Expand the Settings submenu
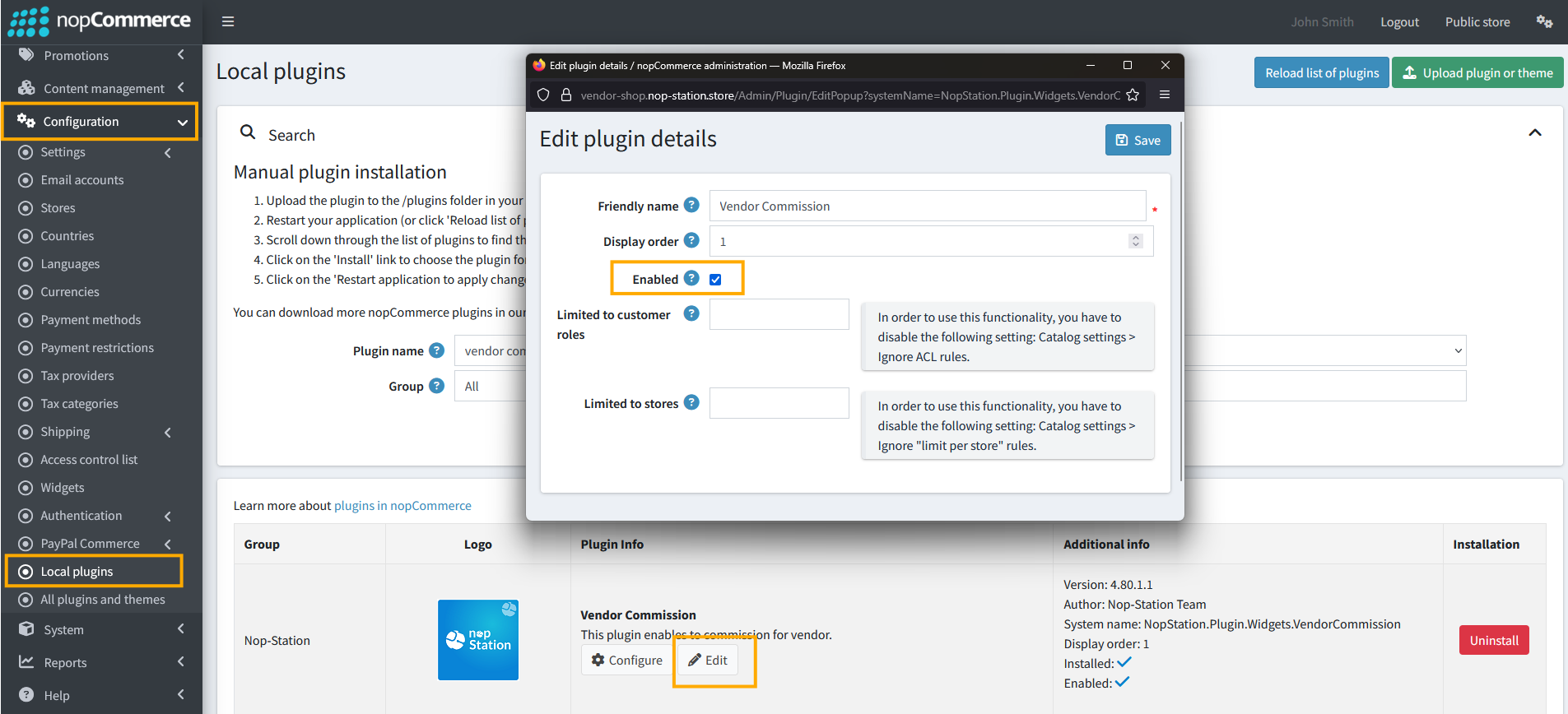This screenshot has width=1568, height=714. click(x=168, y=152)
